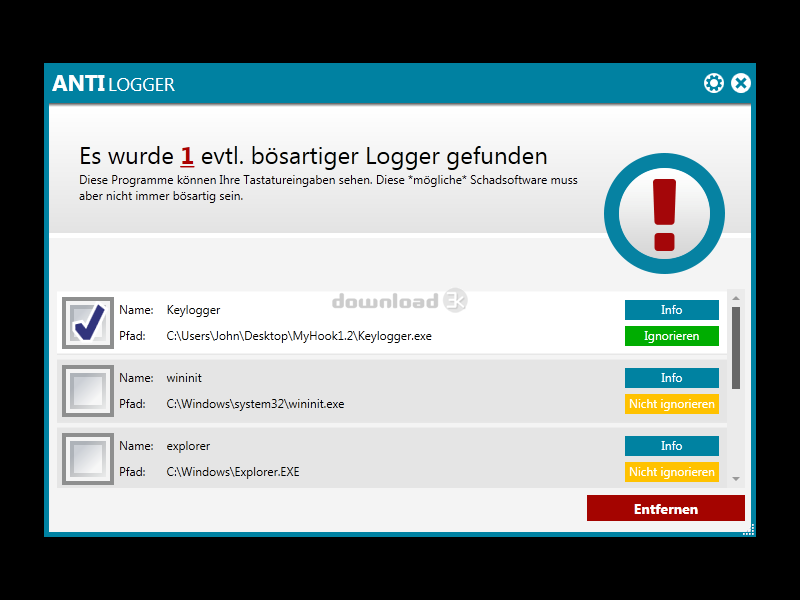Viewport: 800px width, 600px height.
Task: Click the red Entfernen button
Action: [665, 508]
